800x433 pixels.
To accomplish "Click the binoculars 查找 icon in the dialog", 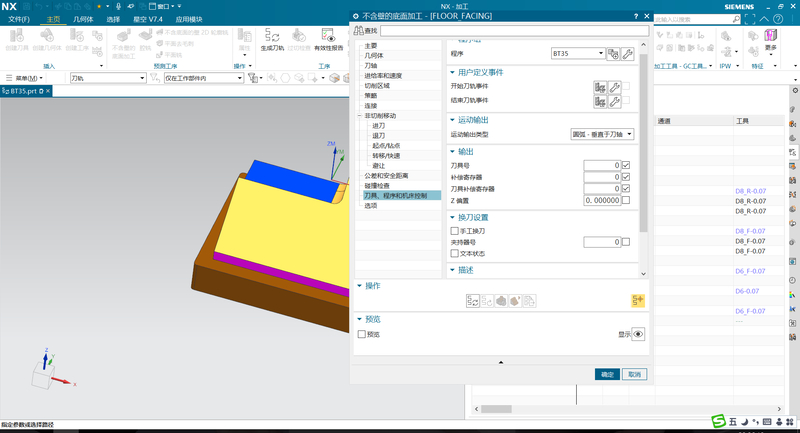I will coord(359,31).
